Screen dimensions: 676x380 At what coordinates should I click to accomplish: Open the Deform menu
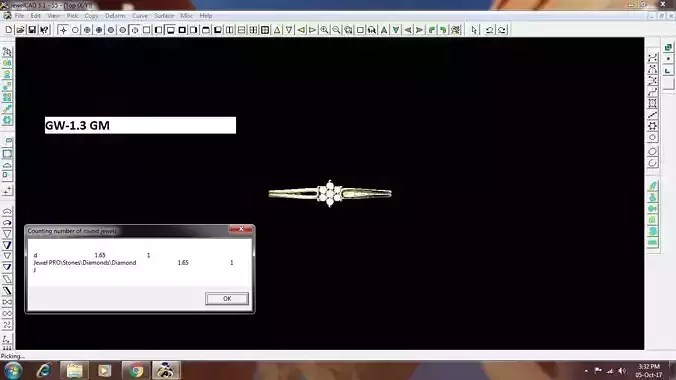115,16
